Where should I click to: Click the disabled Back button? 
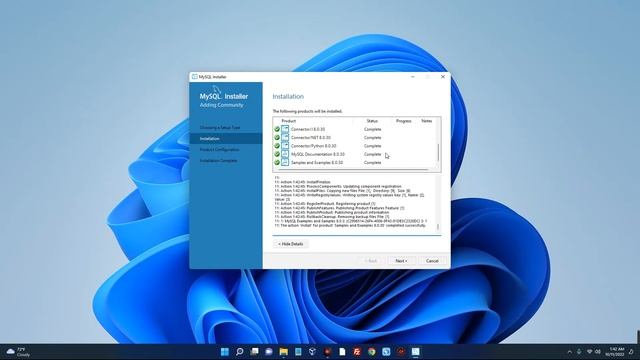371,261
